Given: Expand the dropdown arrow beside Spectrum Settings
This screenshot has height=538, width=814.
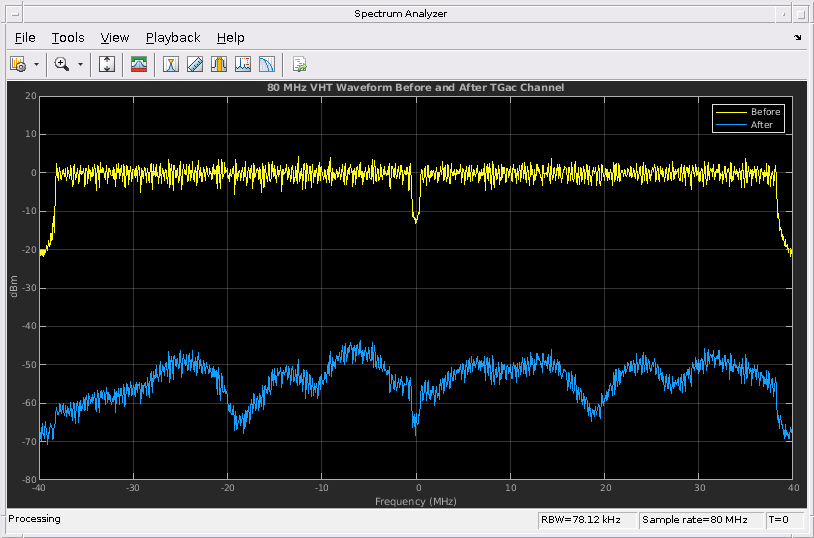Looking at the screenshot, I should coord(37,64).
